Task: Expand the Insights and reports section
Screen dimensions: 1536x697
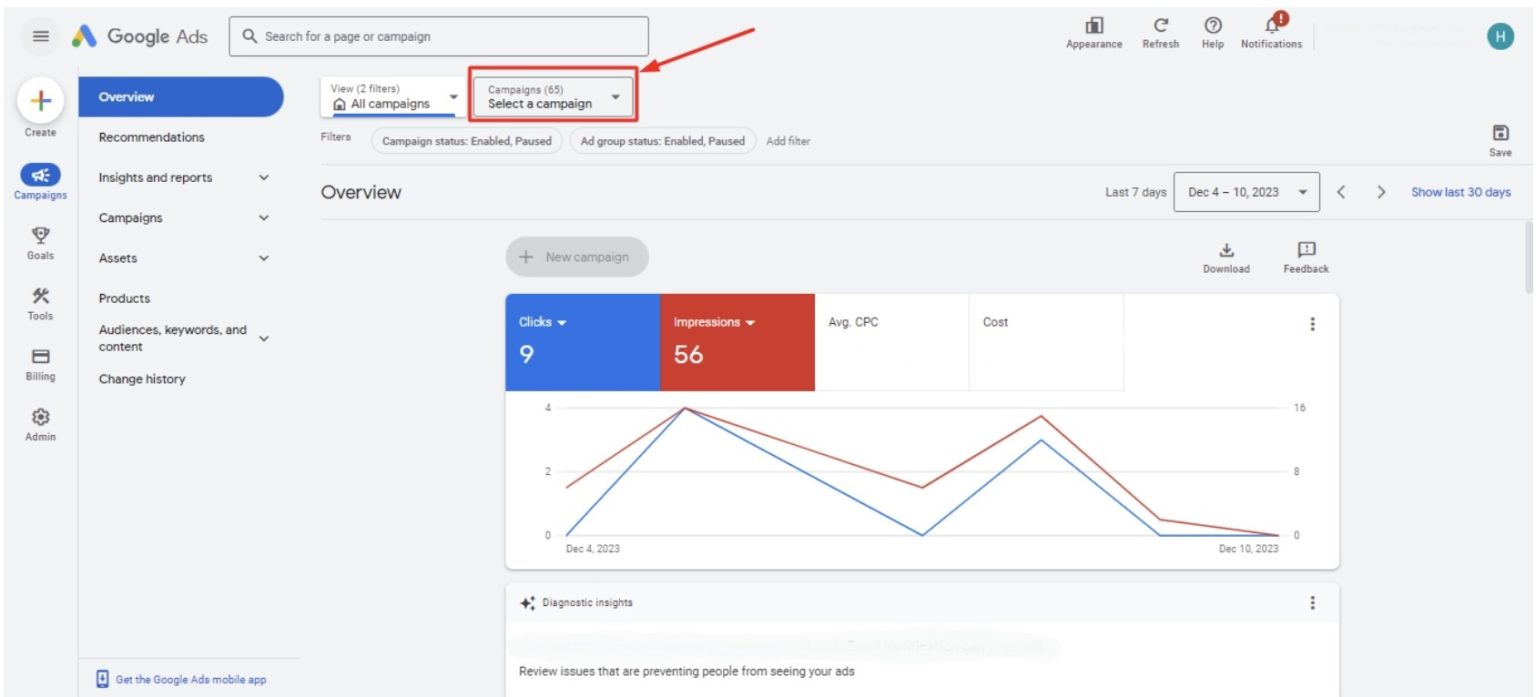Action: pyautogui.click(x=180, y=177)
